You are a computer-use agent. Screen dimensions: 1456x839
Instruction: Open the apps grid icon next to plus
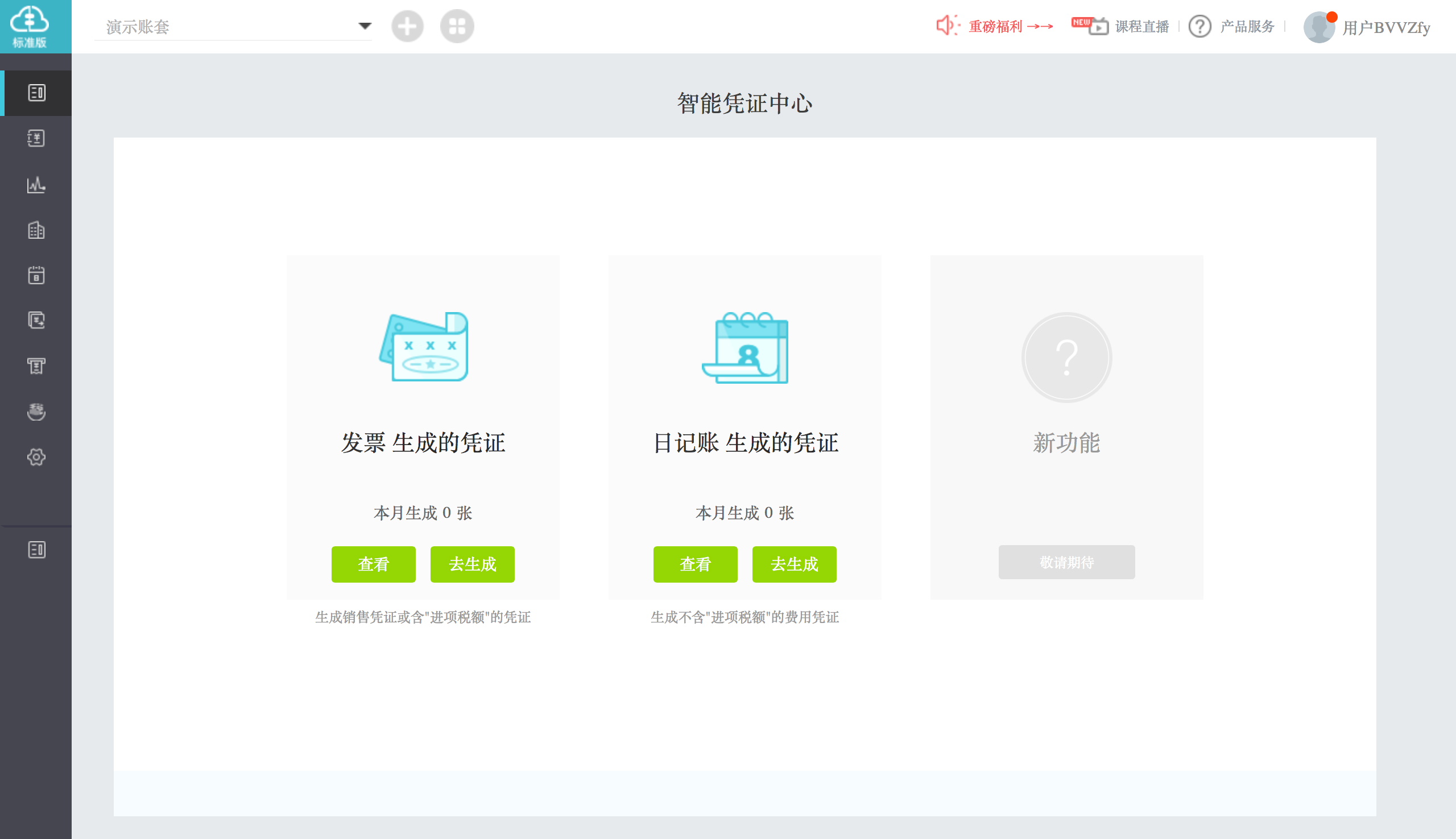click(x=457, y=26)
